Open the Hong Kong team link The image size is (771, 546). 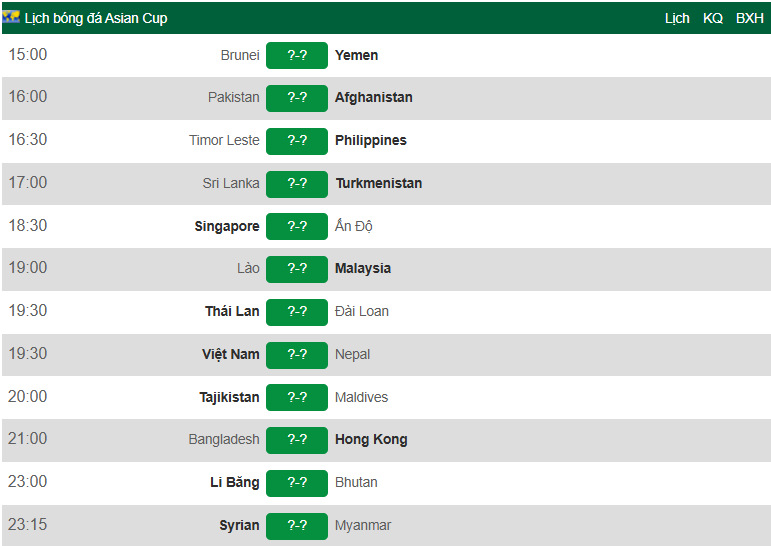click(x=371, y=440)
